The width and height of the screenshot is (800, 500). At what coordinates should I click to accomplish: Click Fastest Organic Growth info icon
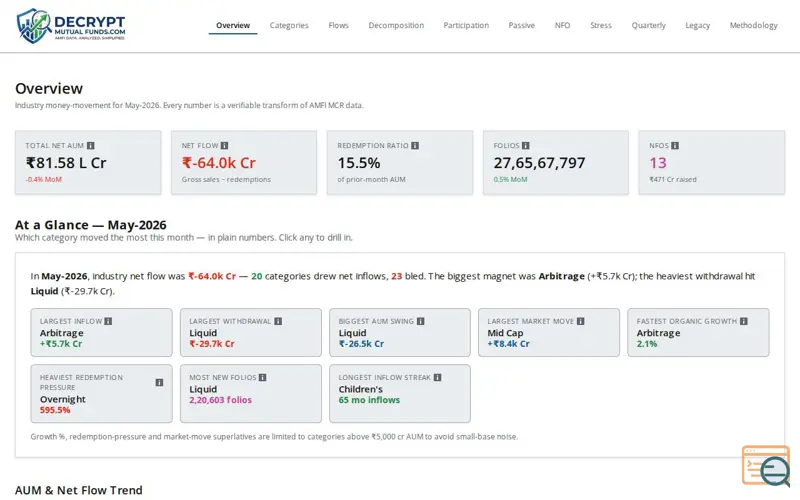(744, 321)
